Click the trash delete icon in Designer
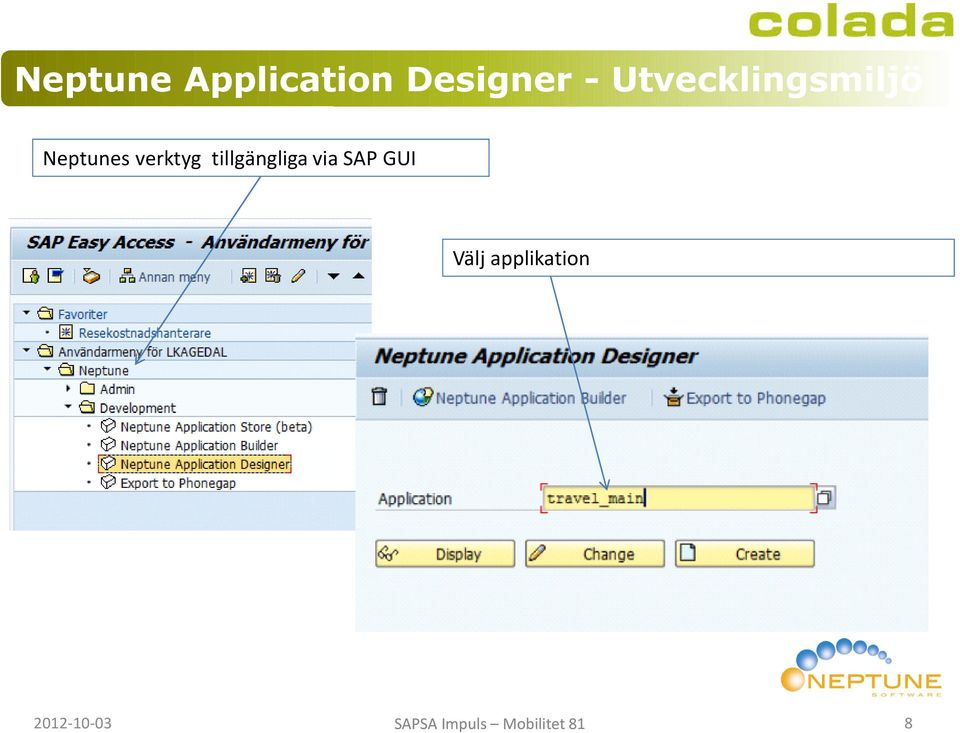The height and width of the screenshot is (733, 960). tap(380, 397)
